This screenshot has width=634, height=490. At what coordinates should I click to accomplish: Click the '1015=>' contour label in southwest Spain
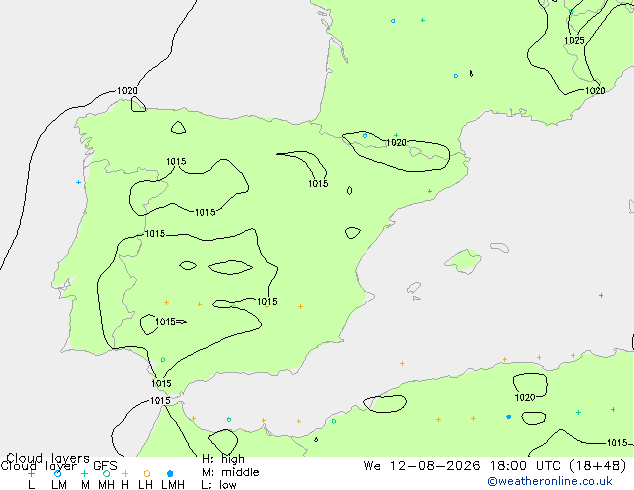tap(171, 322)
